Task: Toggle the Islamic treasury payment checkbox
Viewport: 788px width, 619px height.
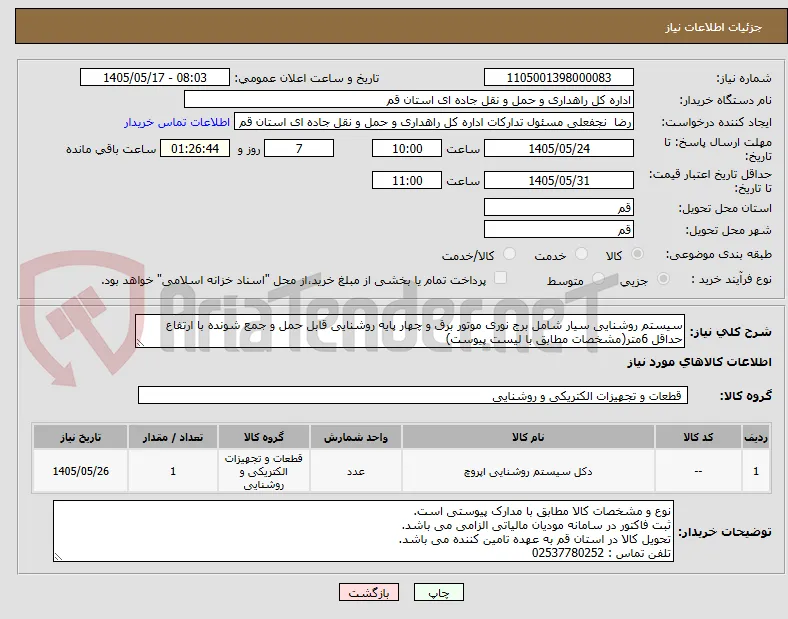Action: coord(501,278)
